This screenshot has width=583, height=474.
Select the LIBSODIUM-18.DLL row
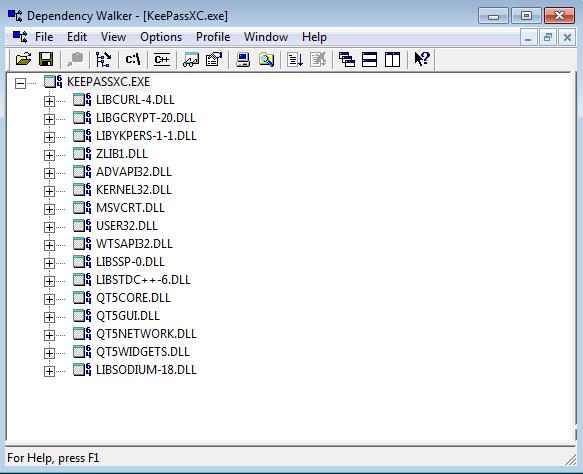[146, 370]
